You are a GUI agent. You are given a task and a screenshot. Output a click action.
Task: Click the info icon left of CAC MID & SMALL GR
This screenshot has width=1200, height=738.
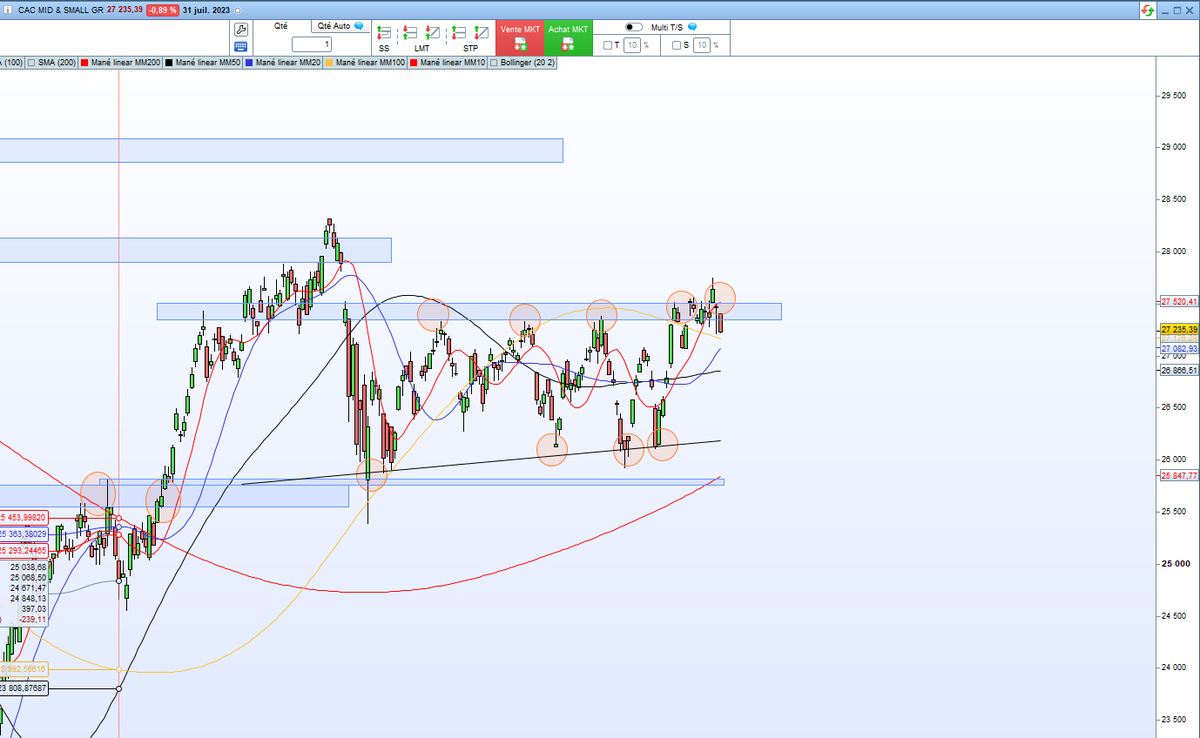click(8, 9)
